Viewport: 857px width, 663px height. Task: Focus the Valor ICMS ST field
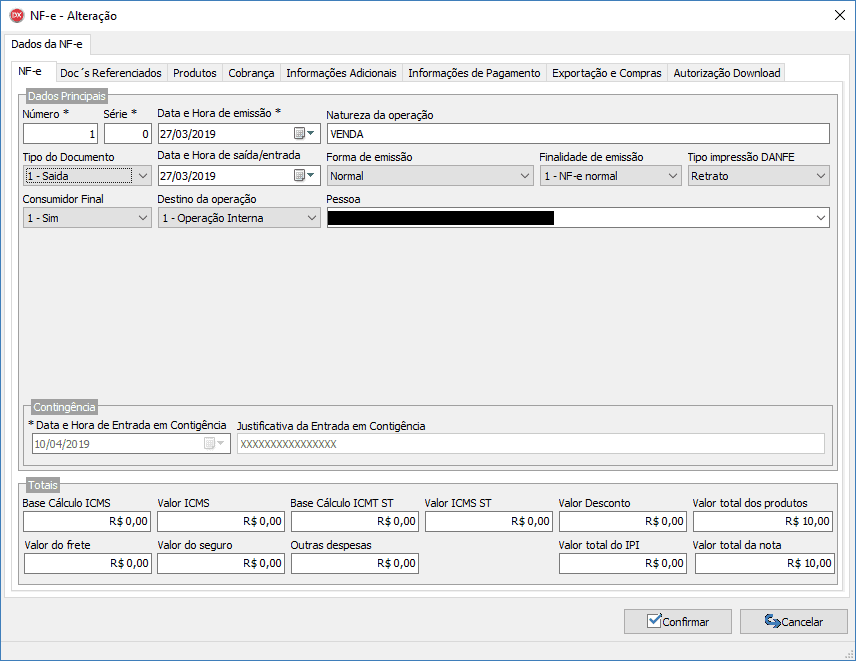tap(489, 521)
